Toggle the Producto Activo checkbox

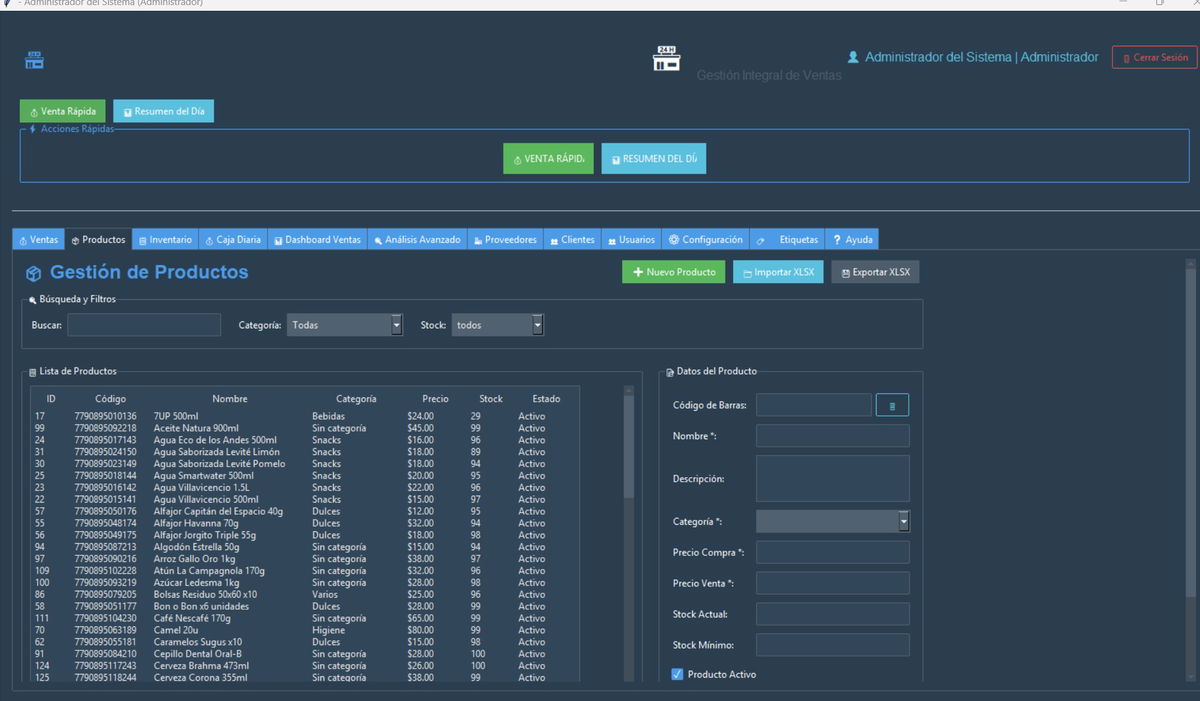677,674
